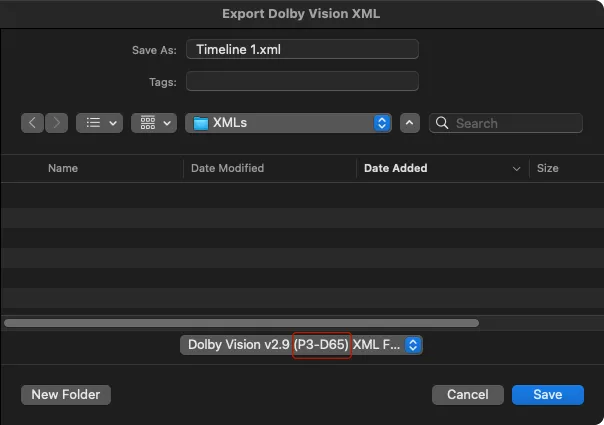The image size is (604, 425).
Task: Cancel the export dialog
Action: click(468, 395)
